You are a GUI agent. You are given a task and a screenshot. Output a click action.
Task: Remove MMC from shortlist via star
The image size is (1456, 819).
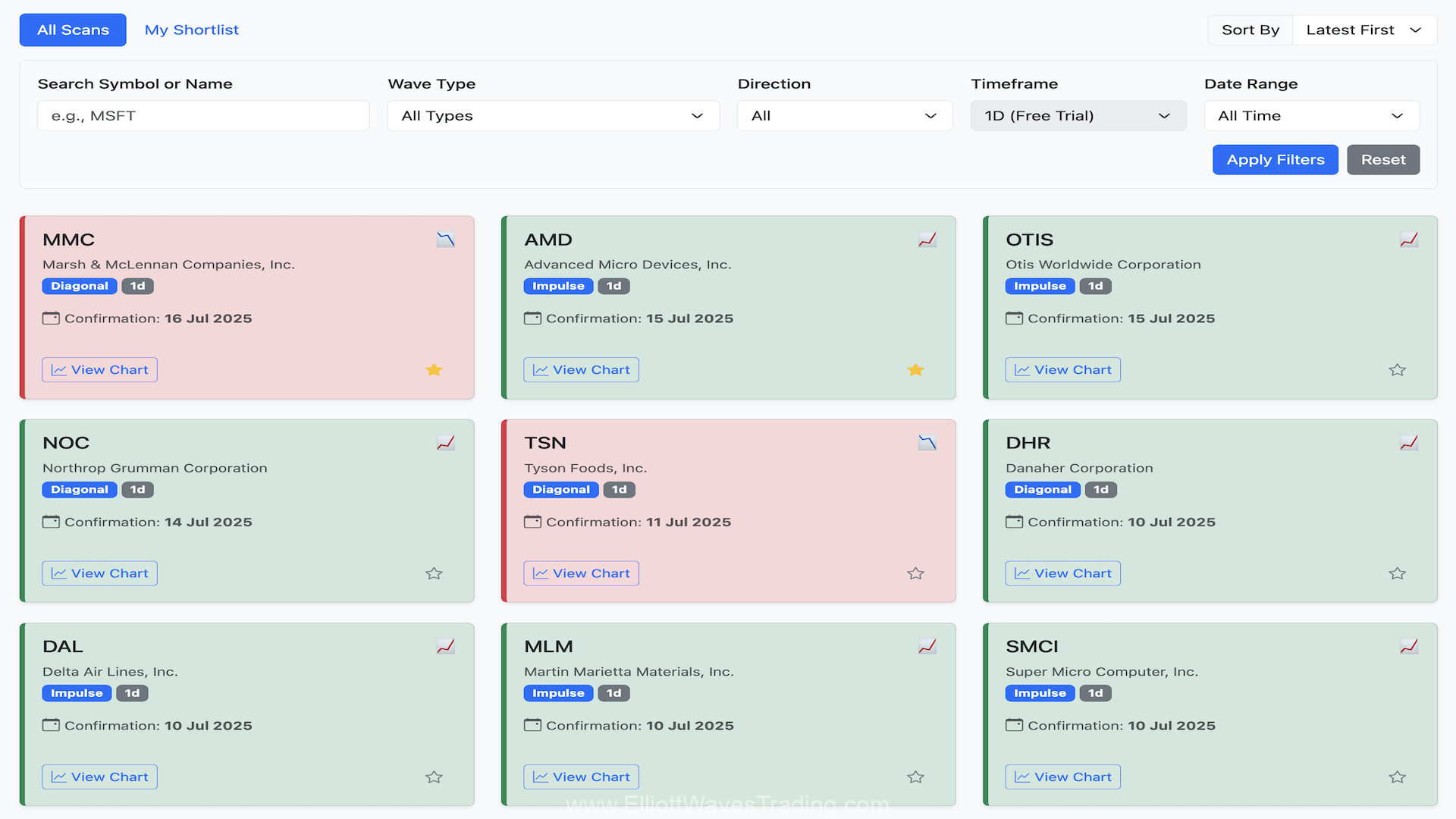[x=434, y=370]
